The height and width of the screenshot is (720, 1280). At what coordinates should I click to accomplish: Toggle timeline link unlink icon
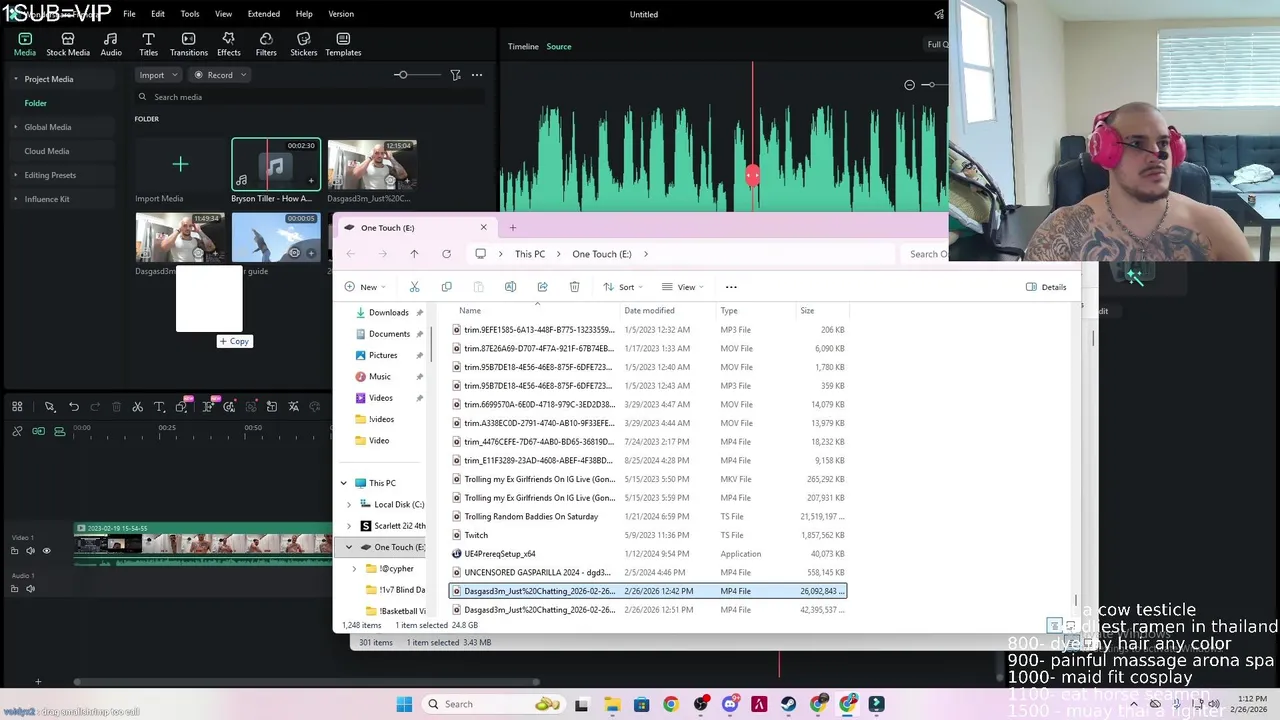(17, 431)
